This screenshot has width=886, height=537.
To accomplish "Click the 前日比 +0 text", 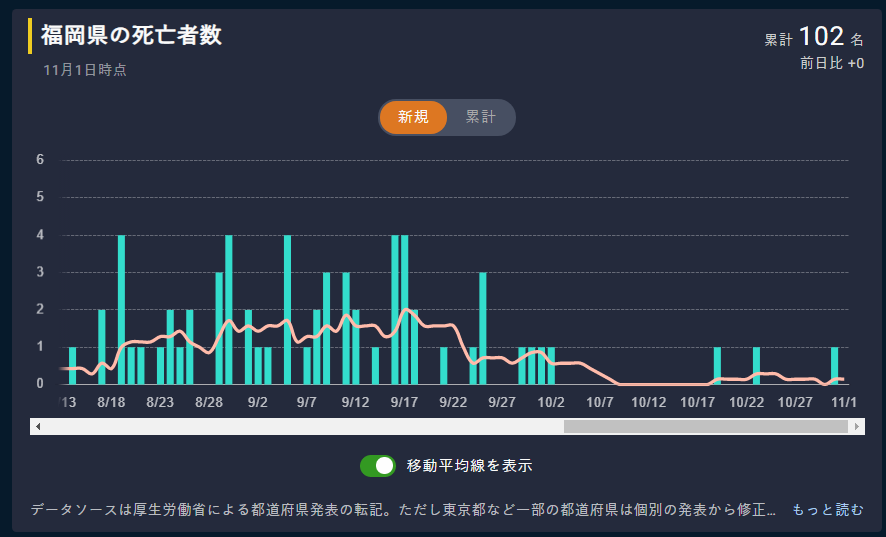I will click(x=832, y=63).
